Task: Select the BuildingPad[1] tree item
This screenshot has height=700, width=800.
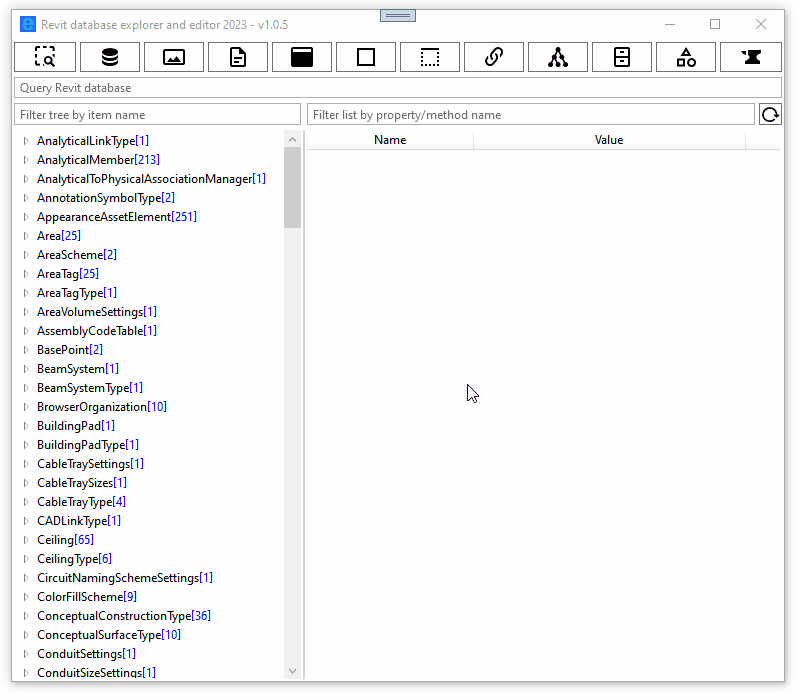Action: point(76,426)
